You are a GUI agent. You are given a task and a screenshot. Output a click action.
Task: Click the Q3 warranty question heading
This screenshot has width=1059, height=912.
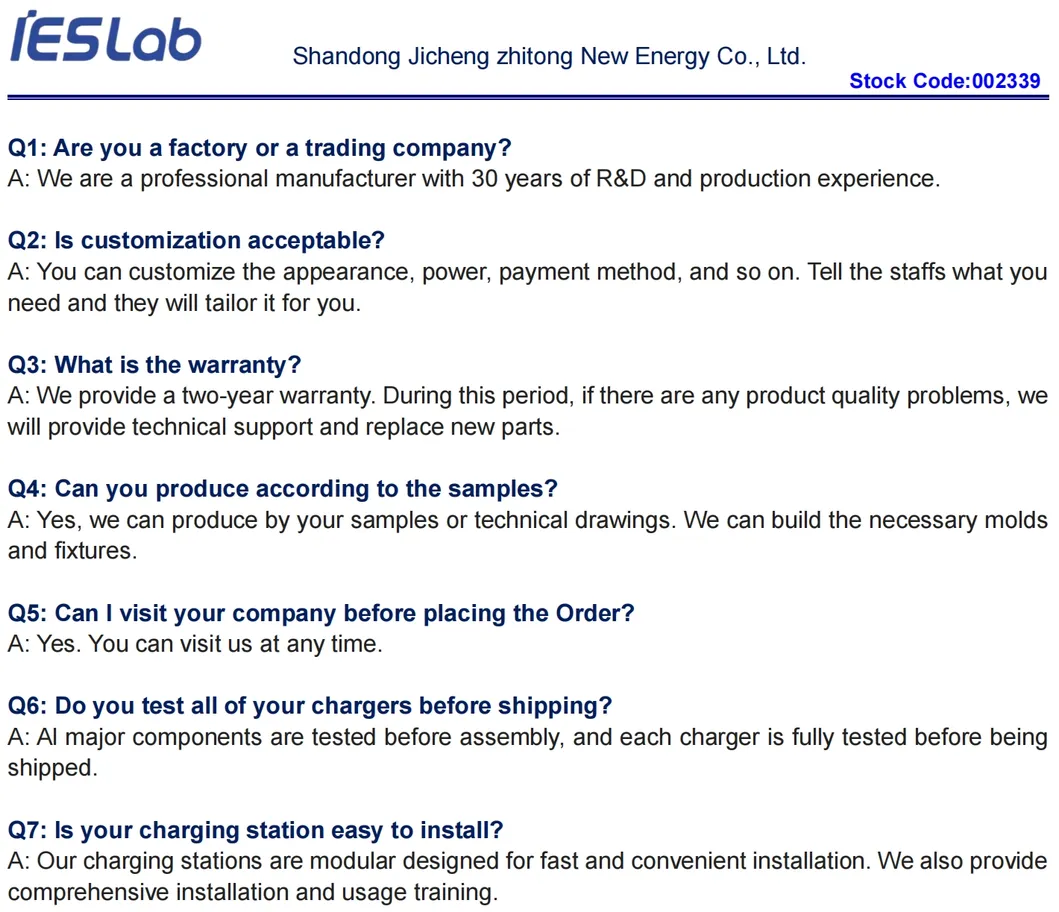(154, 365)
